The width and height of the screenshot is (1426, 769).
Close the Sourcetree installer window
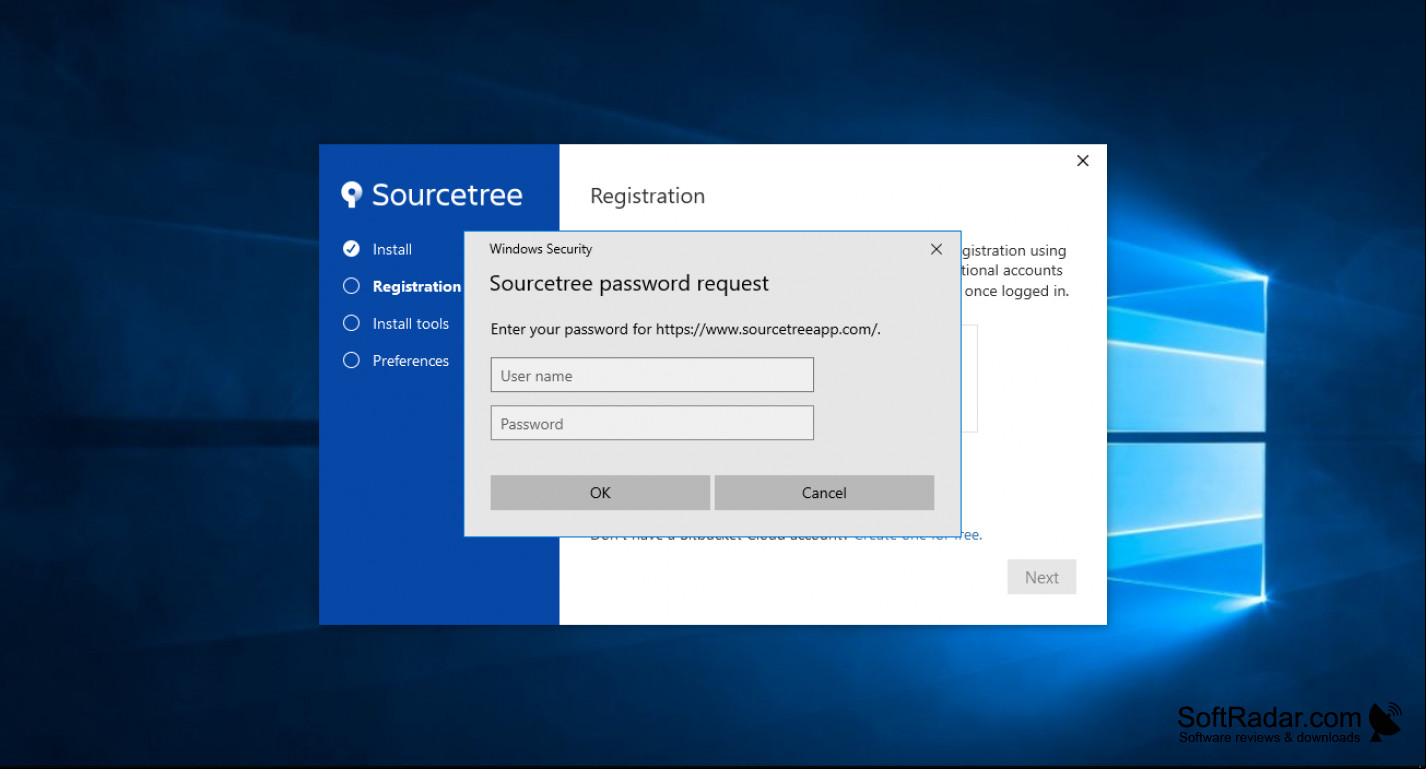click(1082, 161)
